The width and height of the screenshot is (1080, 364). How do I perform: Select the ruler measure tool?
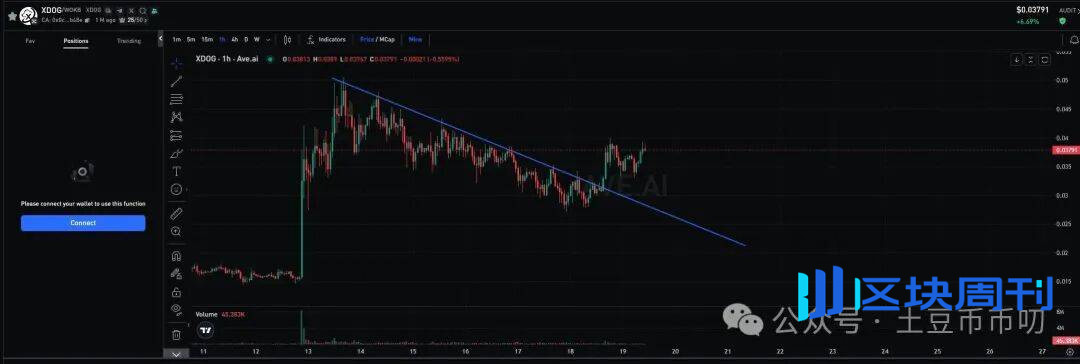[x=176, y=213]
